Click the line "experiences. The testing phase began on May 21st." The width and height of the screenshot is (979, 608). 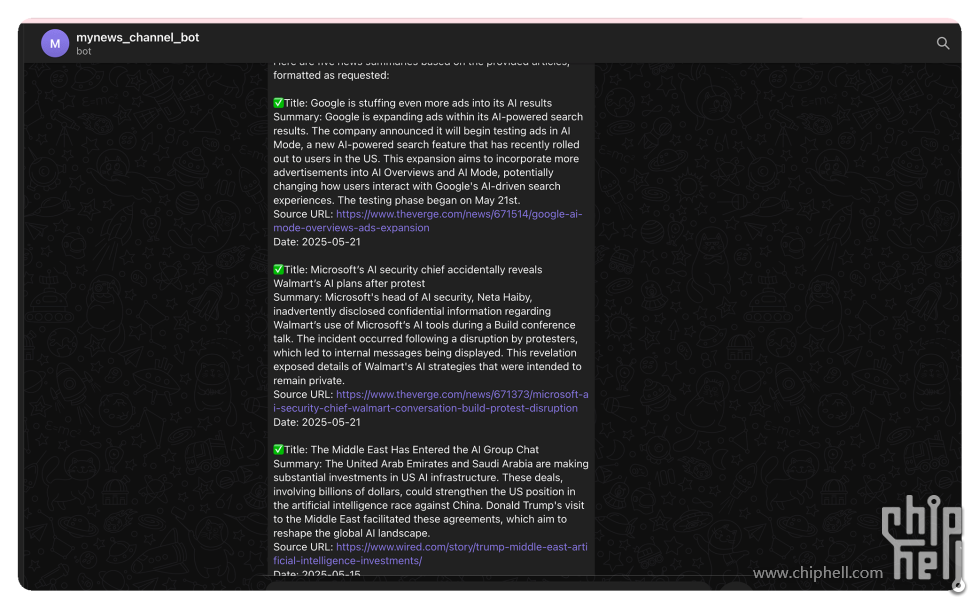(x=396, y=200)
